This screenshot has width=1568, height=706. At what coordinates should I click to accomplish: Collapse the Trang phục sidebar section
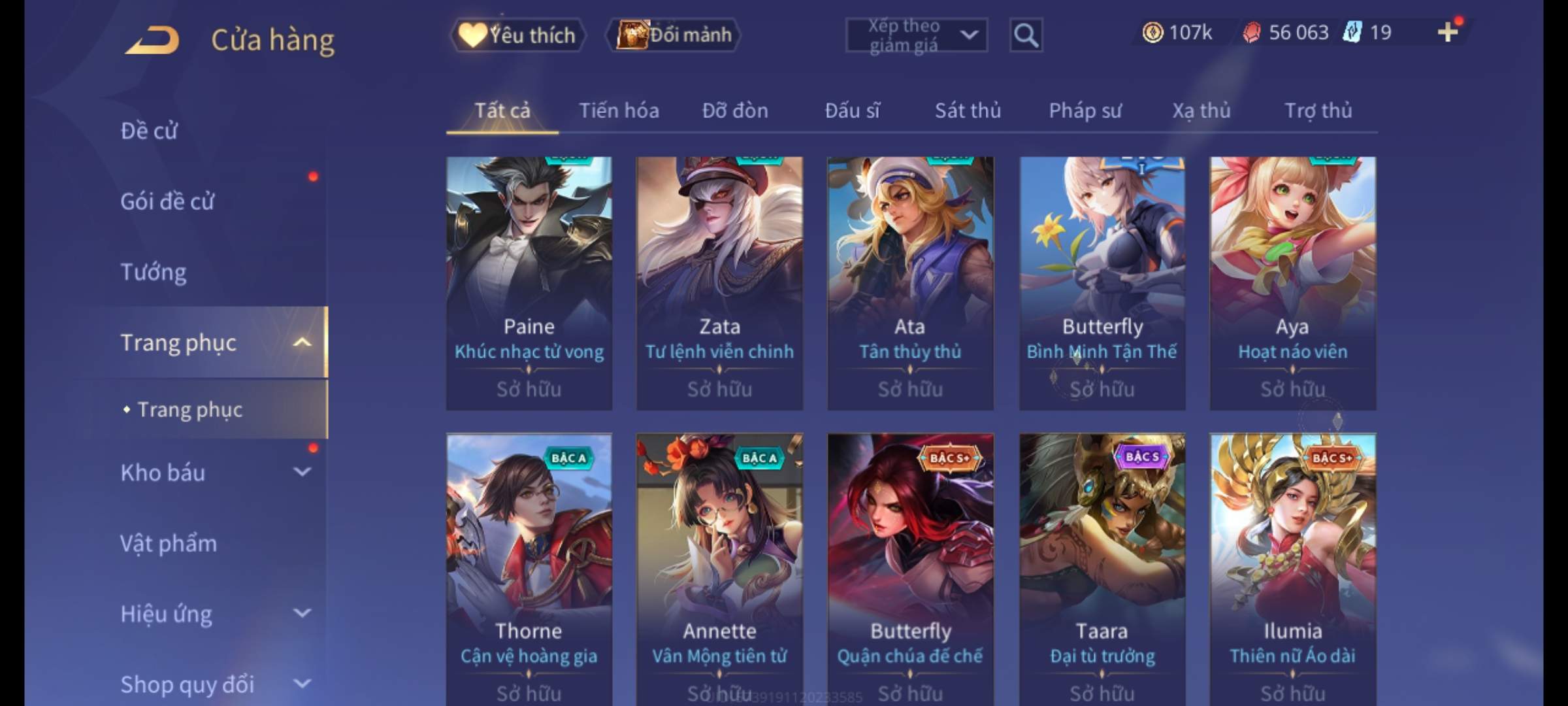(x=302, y=342)
